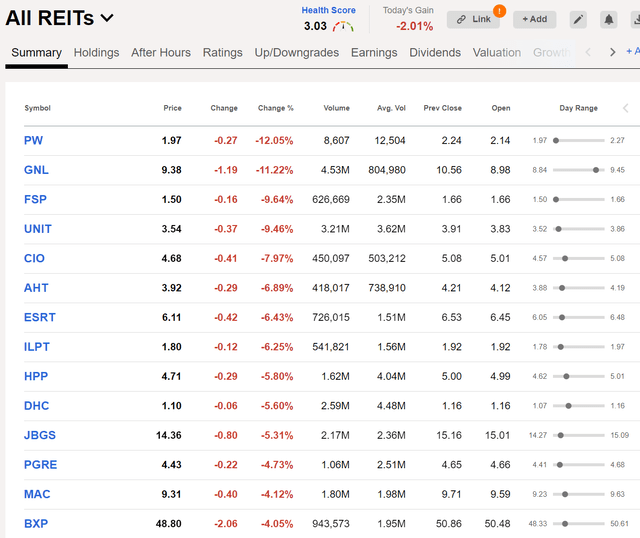640x538 pixels.
Task: Open the Earnings tab
Action: coord(374,53)
